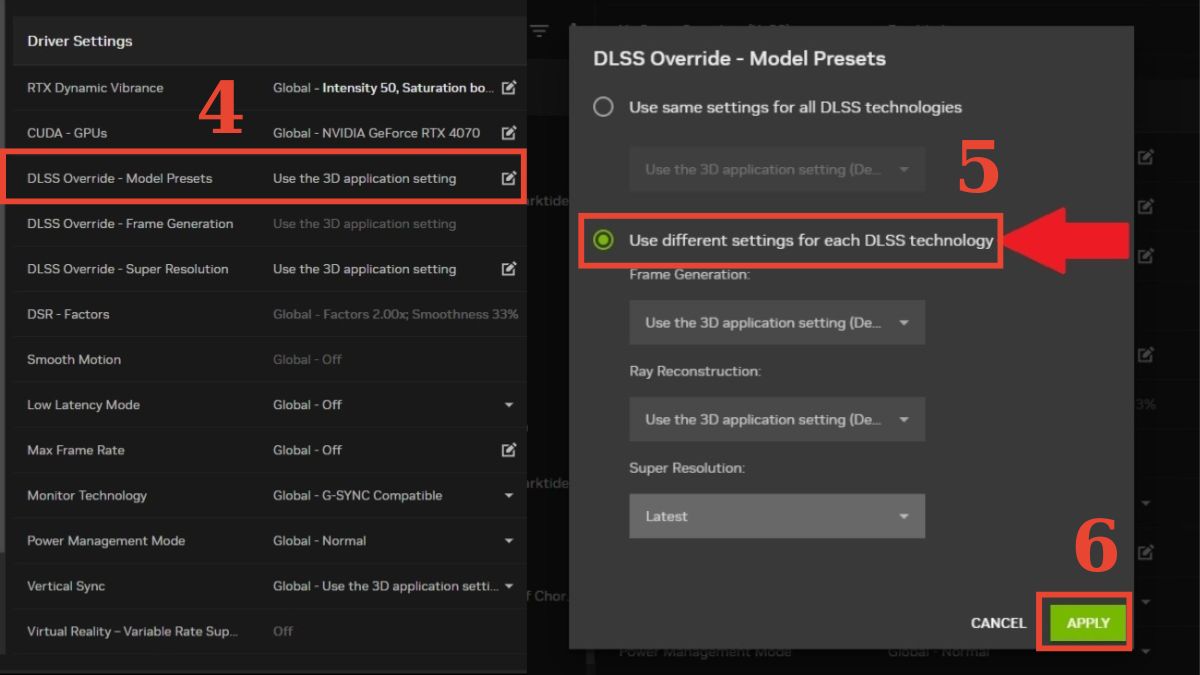This screenshot has height=675, width=1200.
Task: Click the 'Vertical Sync' setting name
Action: tap(66, 586)
